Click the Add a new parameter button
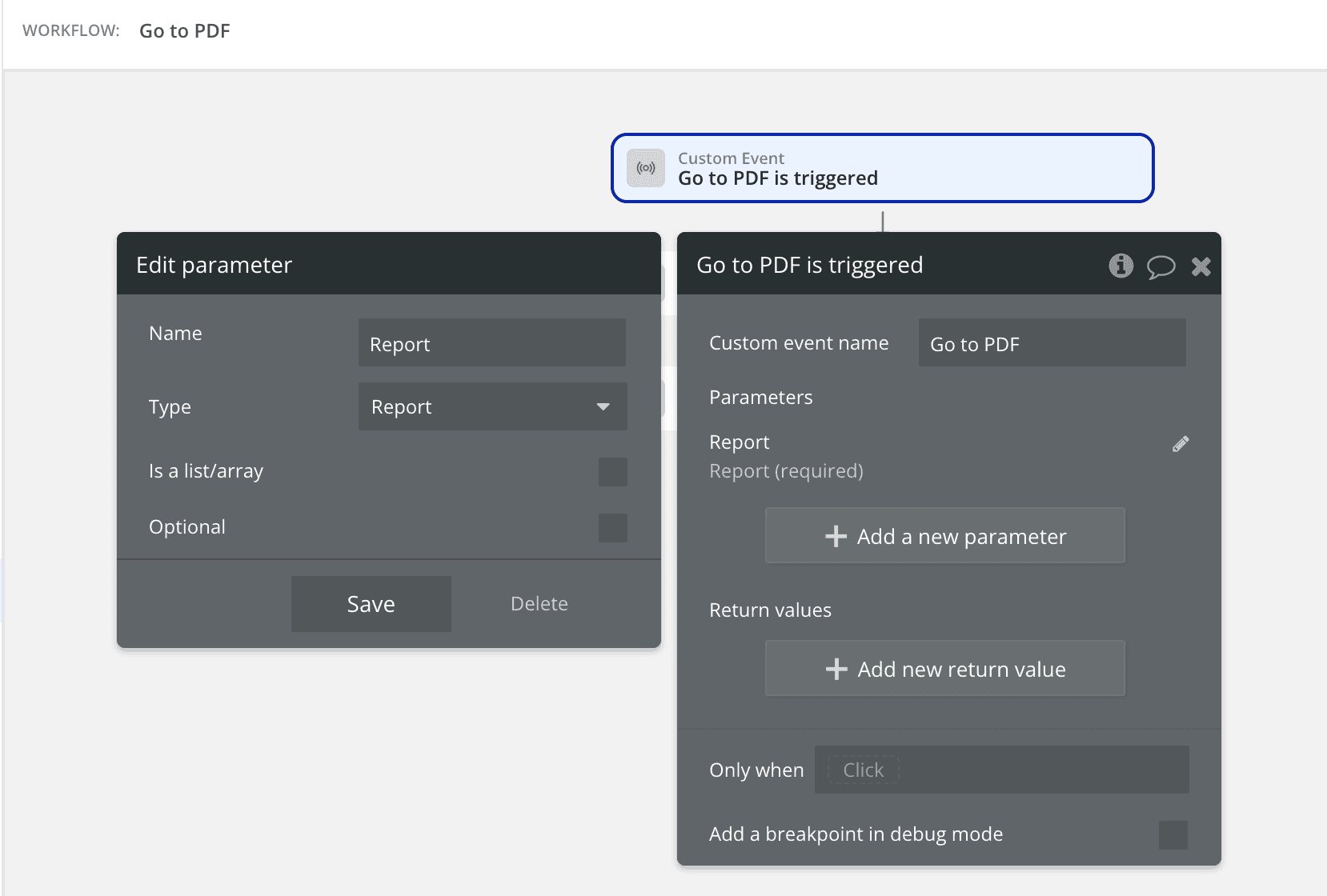Viewport: 1327px width, 896px height. click(x=944, y=536)
